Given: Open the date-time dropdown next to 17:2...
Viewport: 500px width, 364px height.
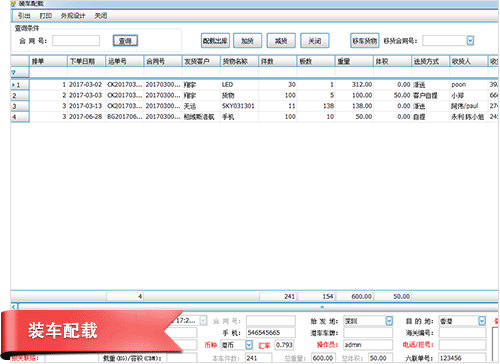Looking at the screenshot, I should tap(203, 321).
